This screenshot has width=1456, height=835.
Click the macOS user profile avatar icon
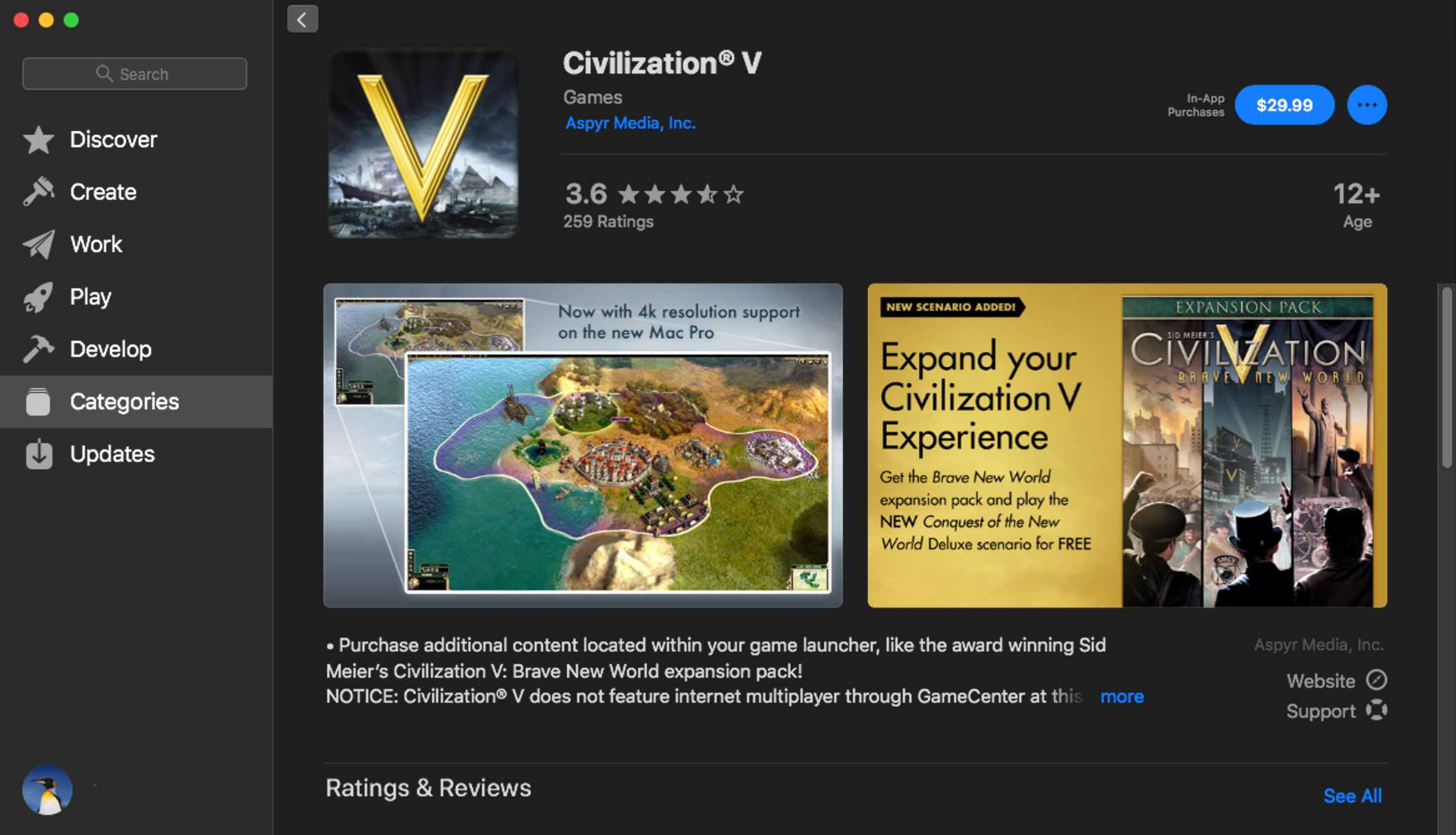click(x=47, y=790)
